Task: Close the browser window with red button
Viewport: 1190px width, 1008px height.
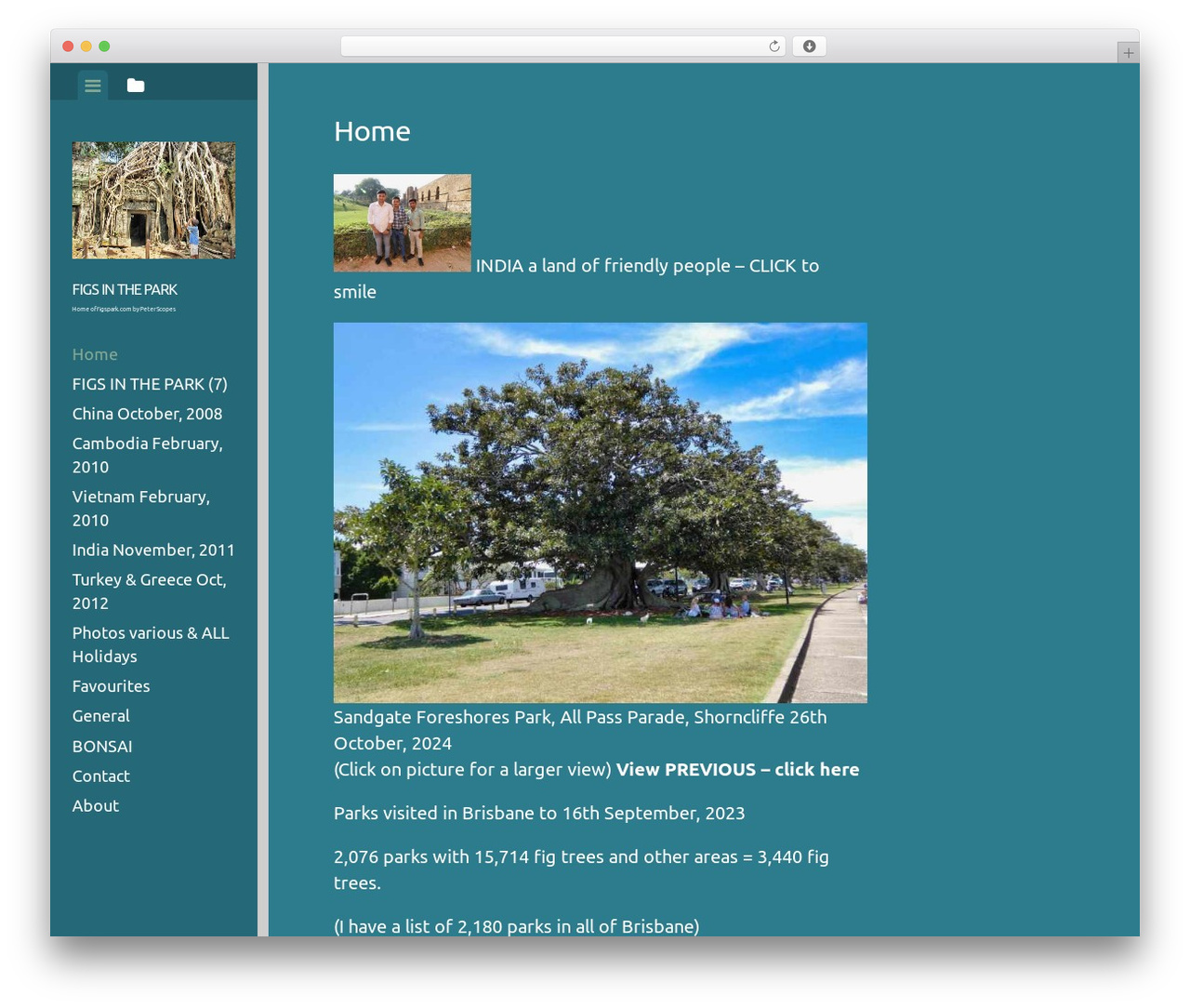Action: pyautogui.click(x=68, y=46)
